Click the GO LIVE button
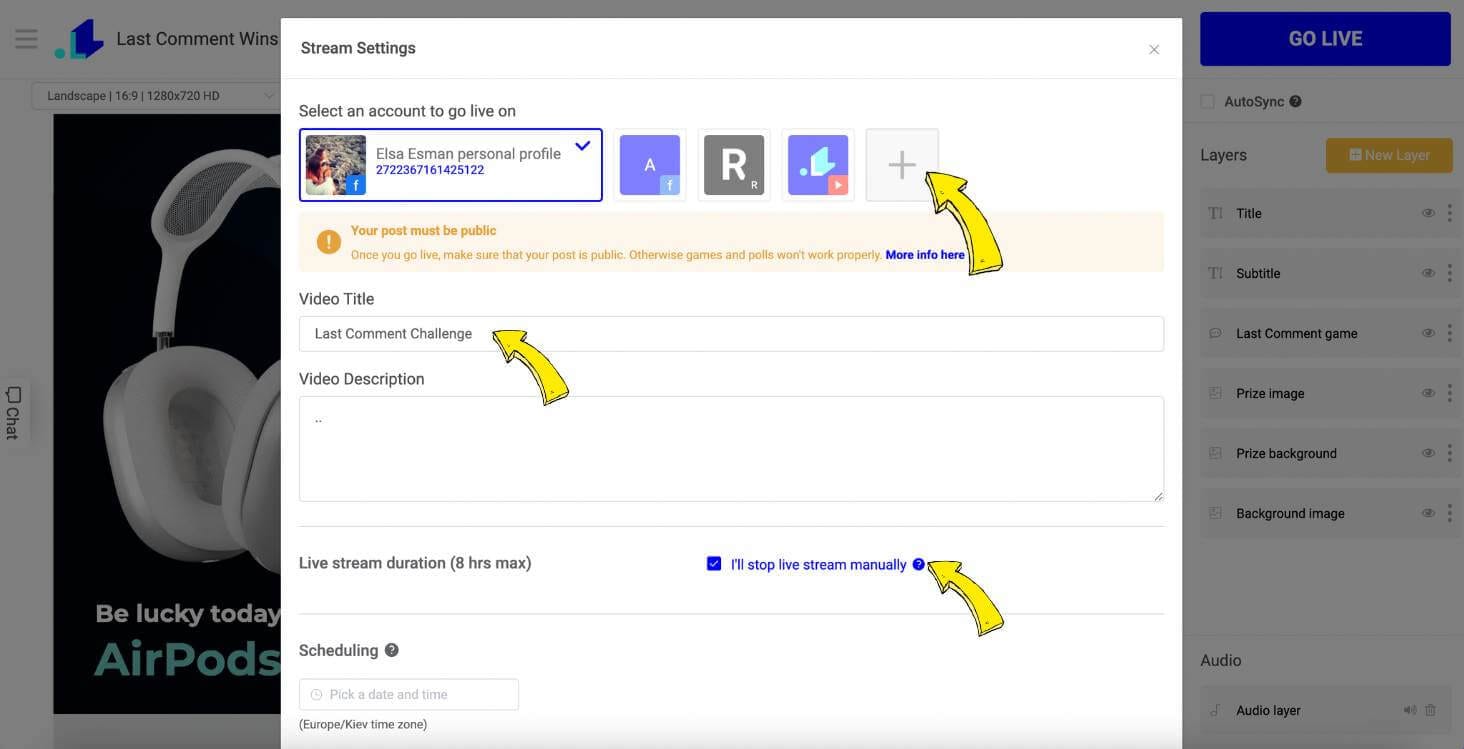The width and height of the screenshot is (1464, 749). click(x=1325, y=39)
